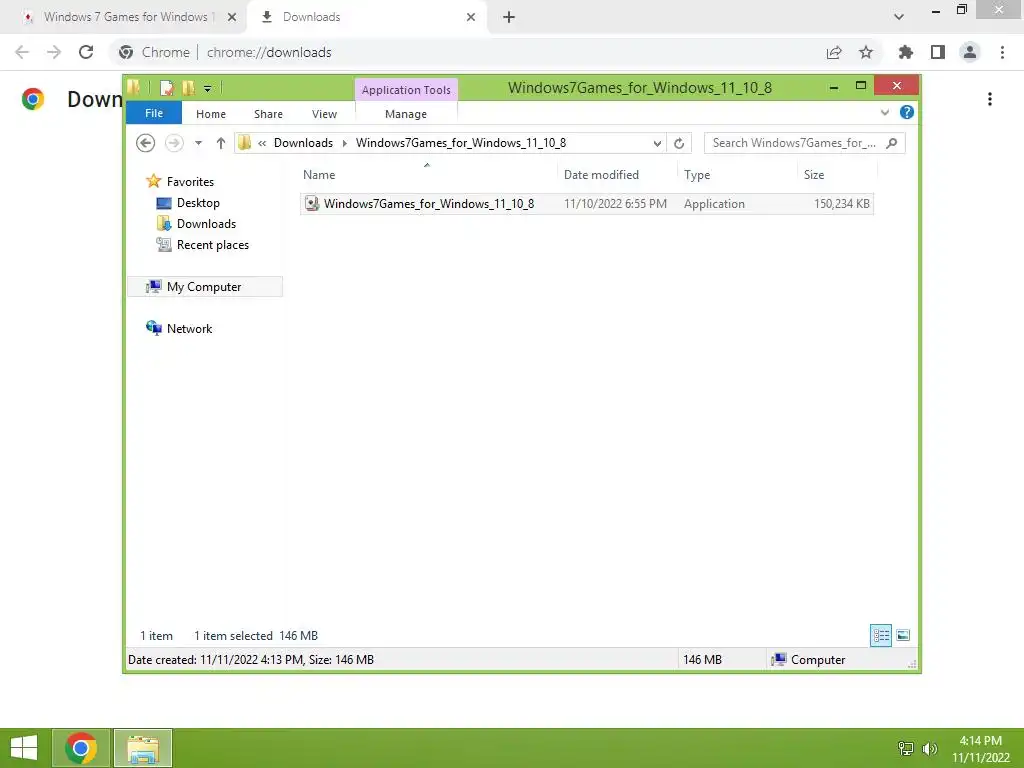Expand the ribbon with the chevron

(884, 112)
